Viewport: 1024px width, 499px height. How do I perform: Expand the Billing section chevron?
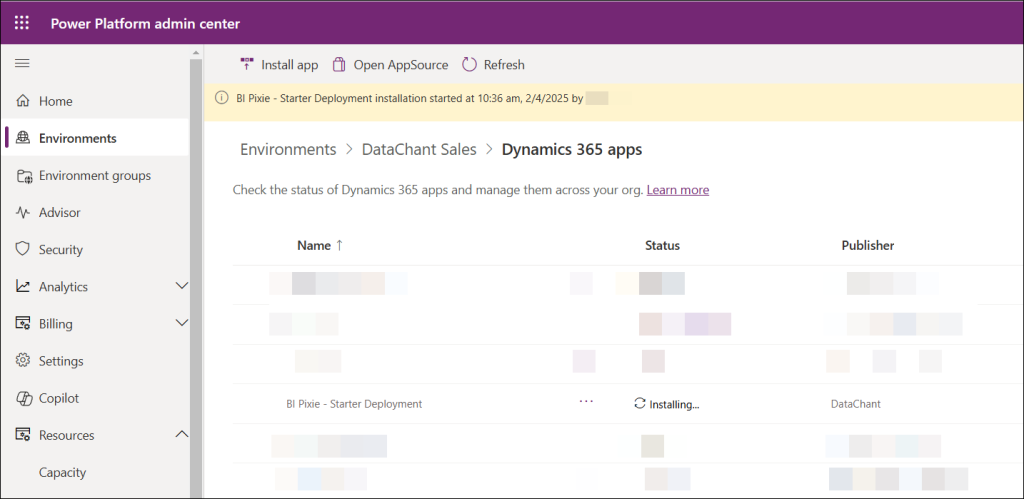tap(181, 323)
